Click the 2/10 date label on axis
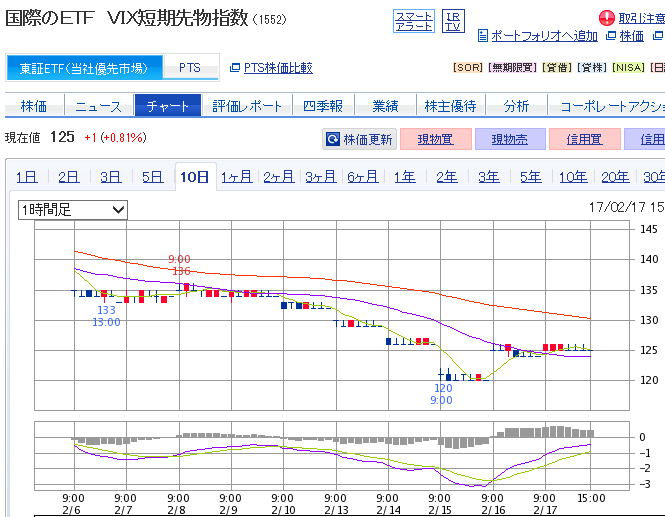Screen dimensions: 665x517 [283, 510]
